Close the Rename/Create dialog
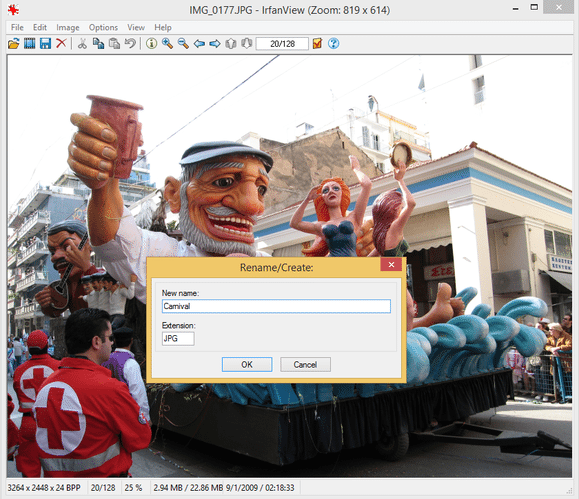The height and width of the screenshot is (499, 579). point(391,264)
